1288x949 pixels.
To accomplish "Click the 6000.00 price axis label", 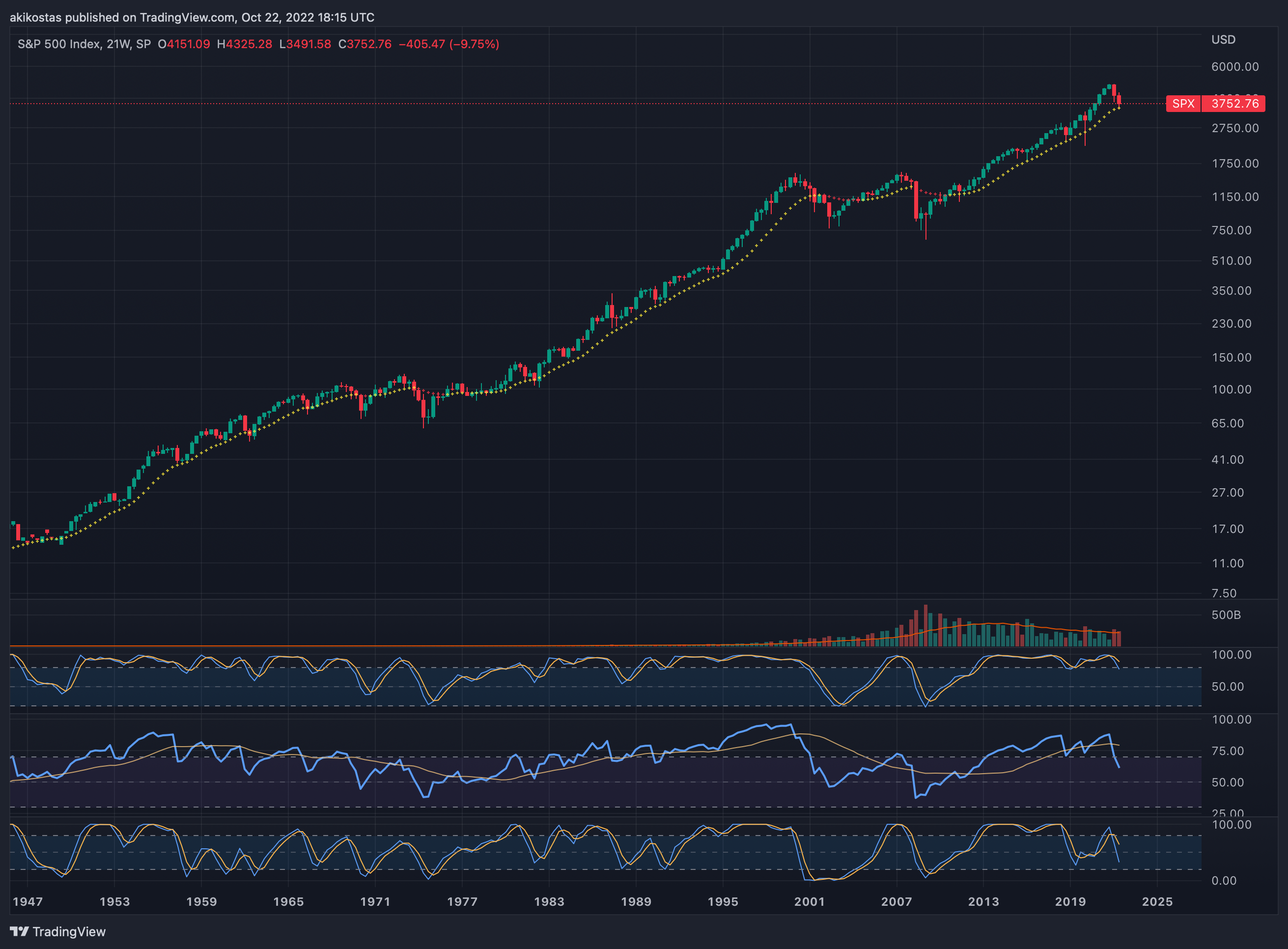I will tap(1234, 67).
